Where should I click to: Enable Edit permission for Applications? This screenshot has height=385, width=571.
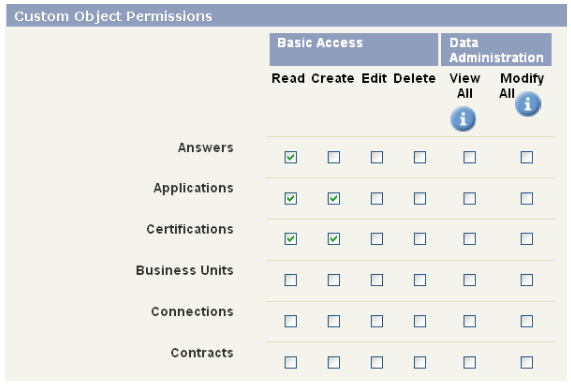tap(377, 199)
